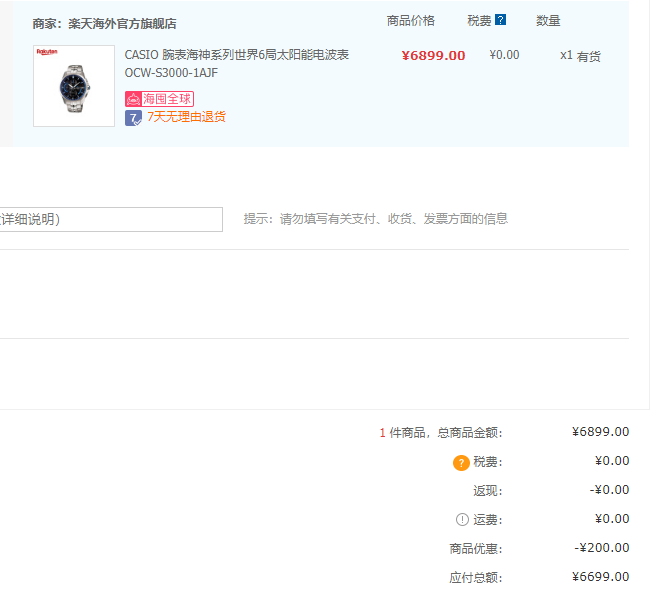
Task: Click the 应付总额 label
Action: tap(476, 577)
